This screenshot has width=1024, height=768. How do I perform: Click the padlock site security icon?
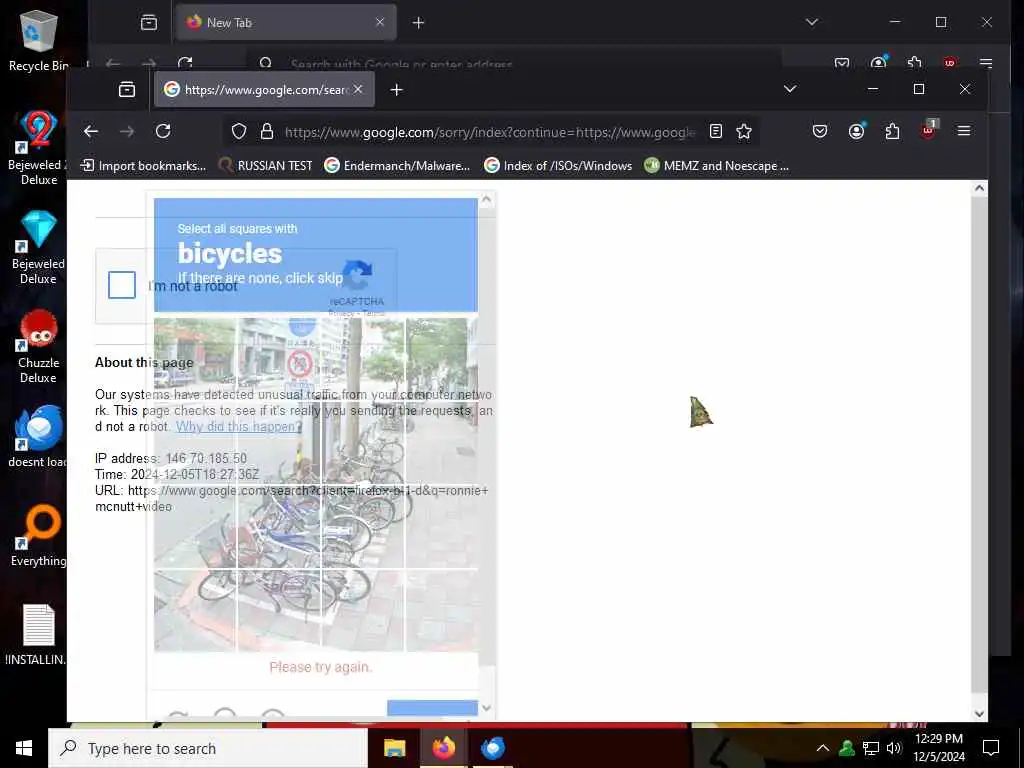(x=266, y=132)
